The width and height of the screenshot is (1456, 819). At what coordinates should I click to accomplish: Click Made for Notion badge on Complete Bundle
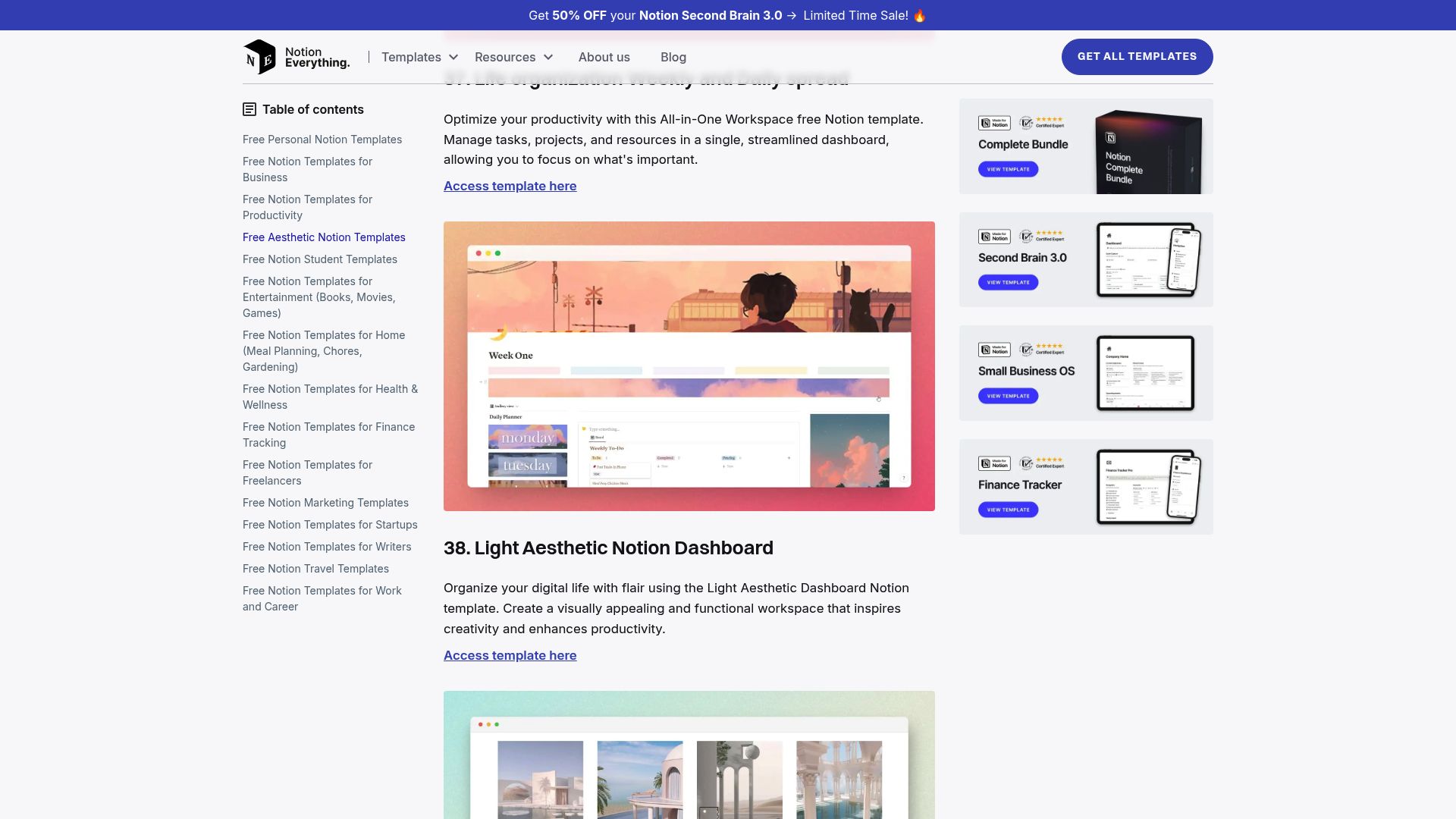pyautogui.click(x=994, y=123)
